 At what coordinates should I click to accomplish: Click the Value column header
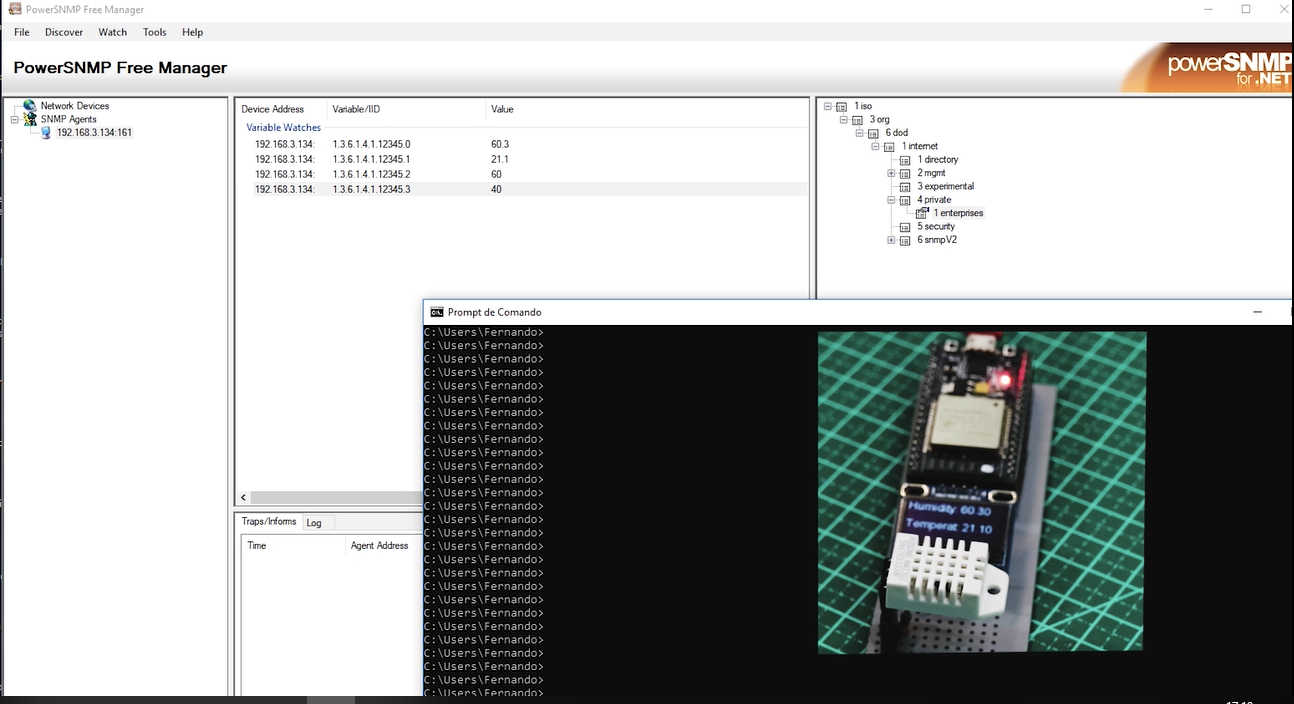pyautogui.click(x=502, y=109)
